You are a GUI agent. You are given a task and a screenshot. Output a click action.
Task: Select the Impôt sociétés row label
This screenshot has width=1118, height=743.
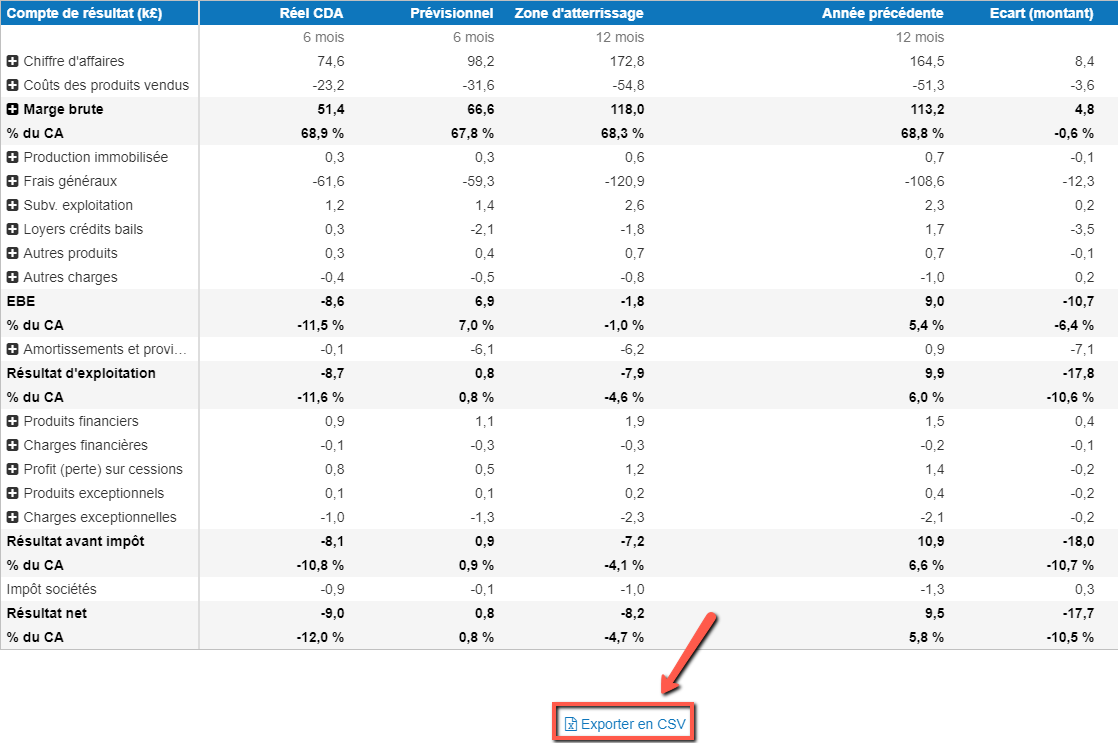tap(51, 589)
